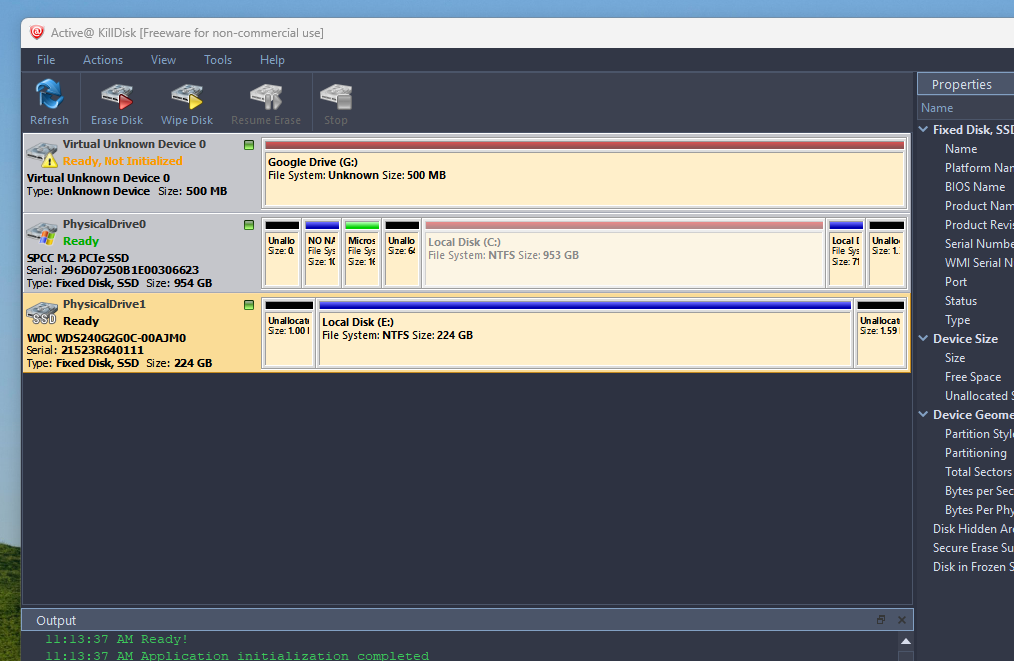Click the Resume Erase toolbar icon
1014x661 pixels.
tap(265, 96)
